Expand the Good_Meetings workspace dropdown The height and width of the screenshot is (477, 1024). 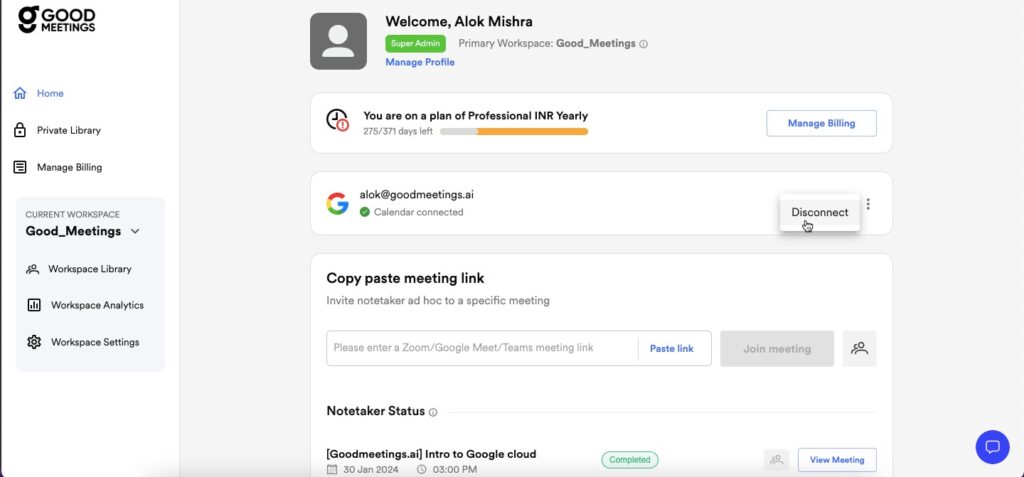135,231
